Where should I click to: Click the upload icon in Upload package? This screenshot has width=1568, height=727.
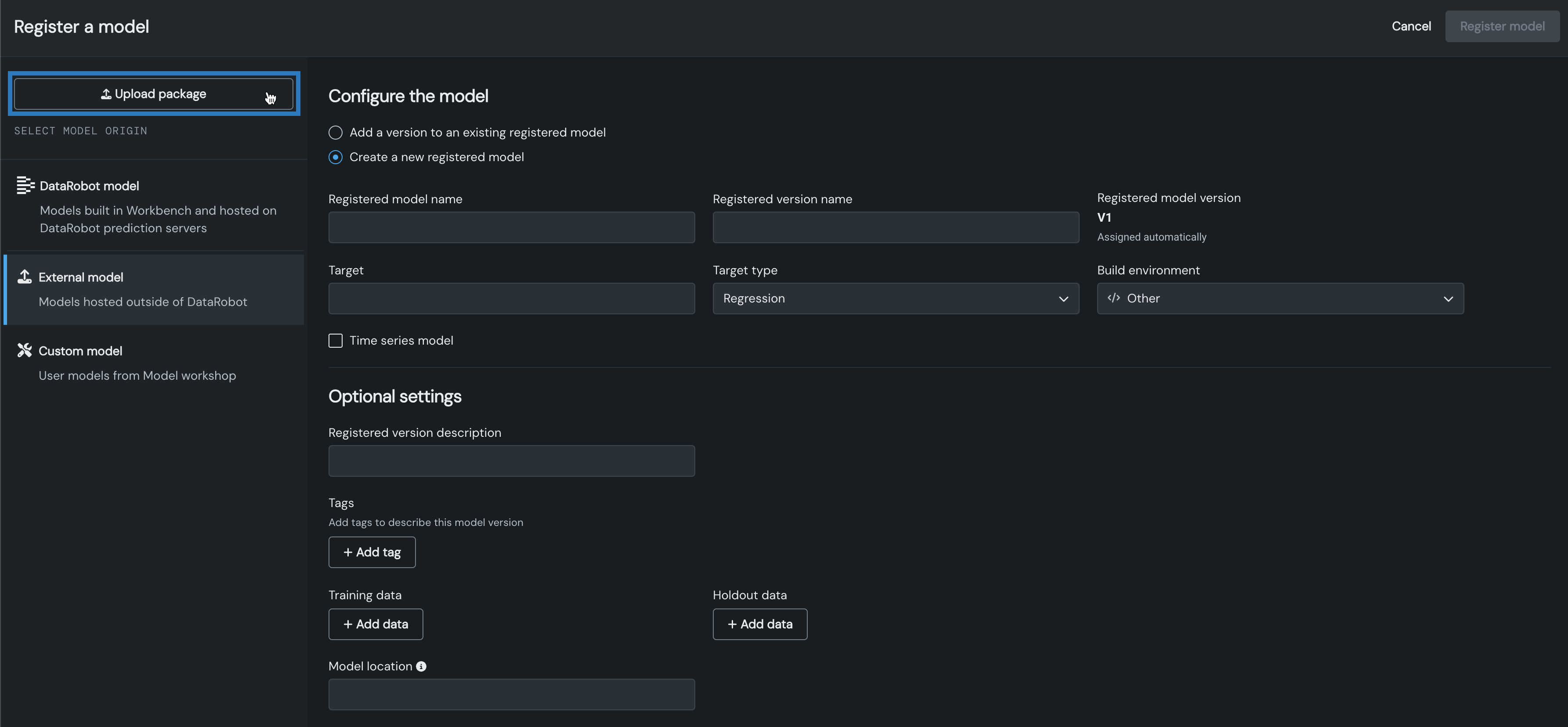click(x=106, y=94)
